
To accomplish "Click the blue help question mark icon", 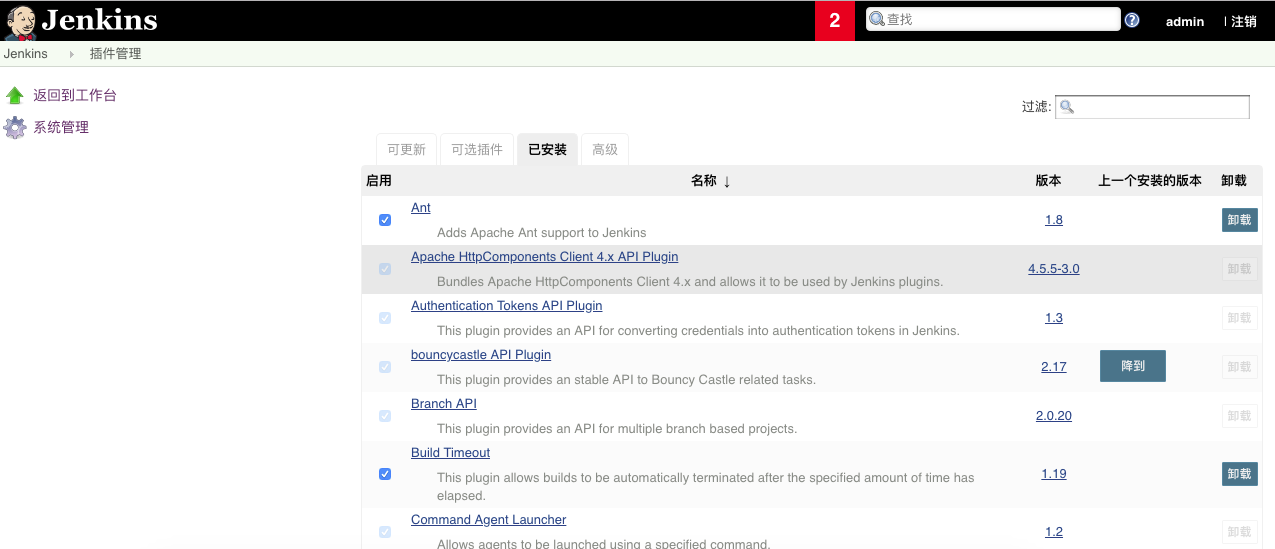I will tap(1132, 20).
